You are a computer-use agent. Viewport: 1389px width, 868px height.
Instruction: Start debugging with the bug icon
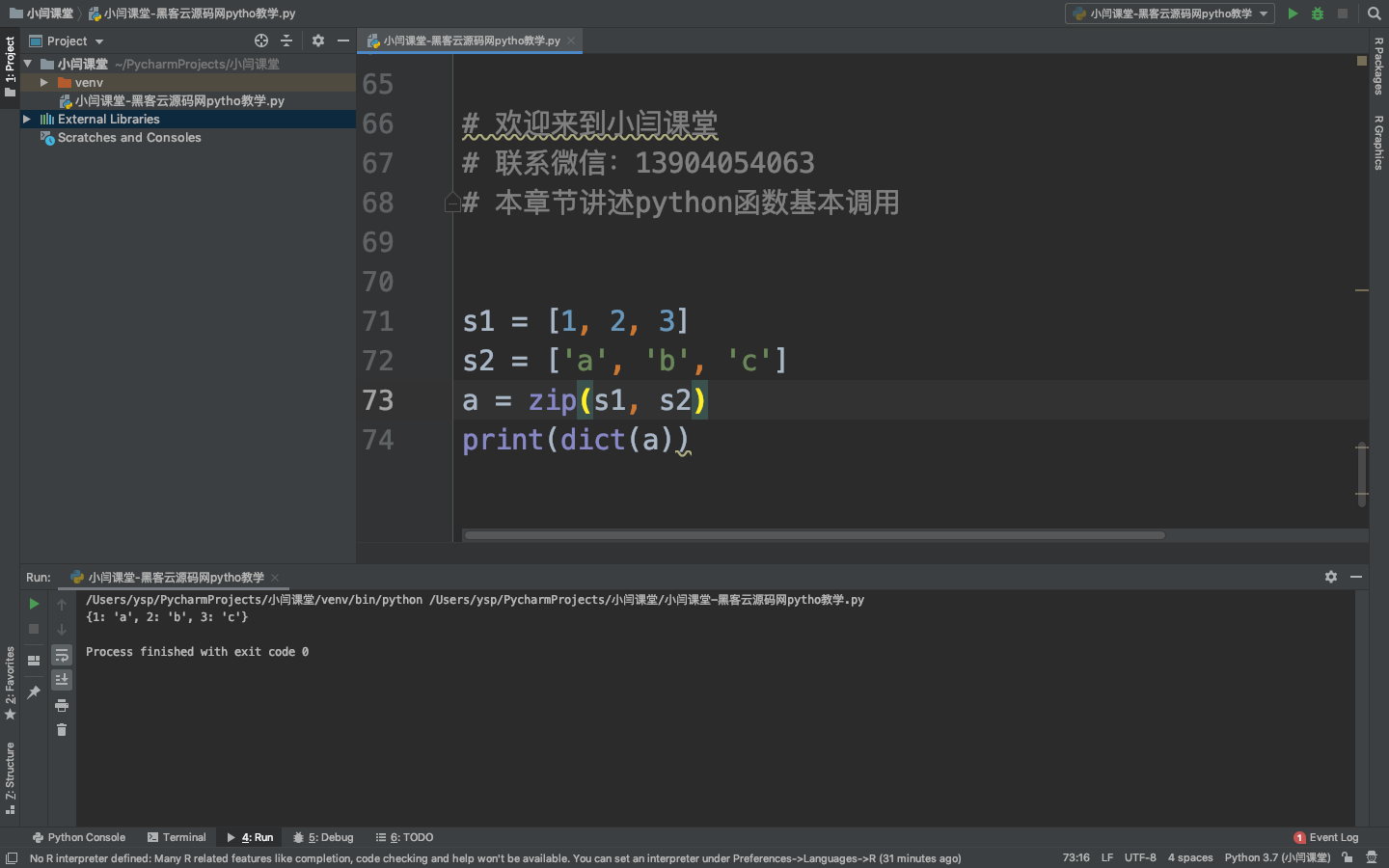(x=1318, y=14)
